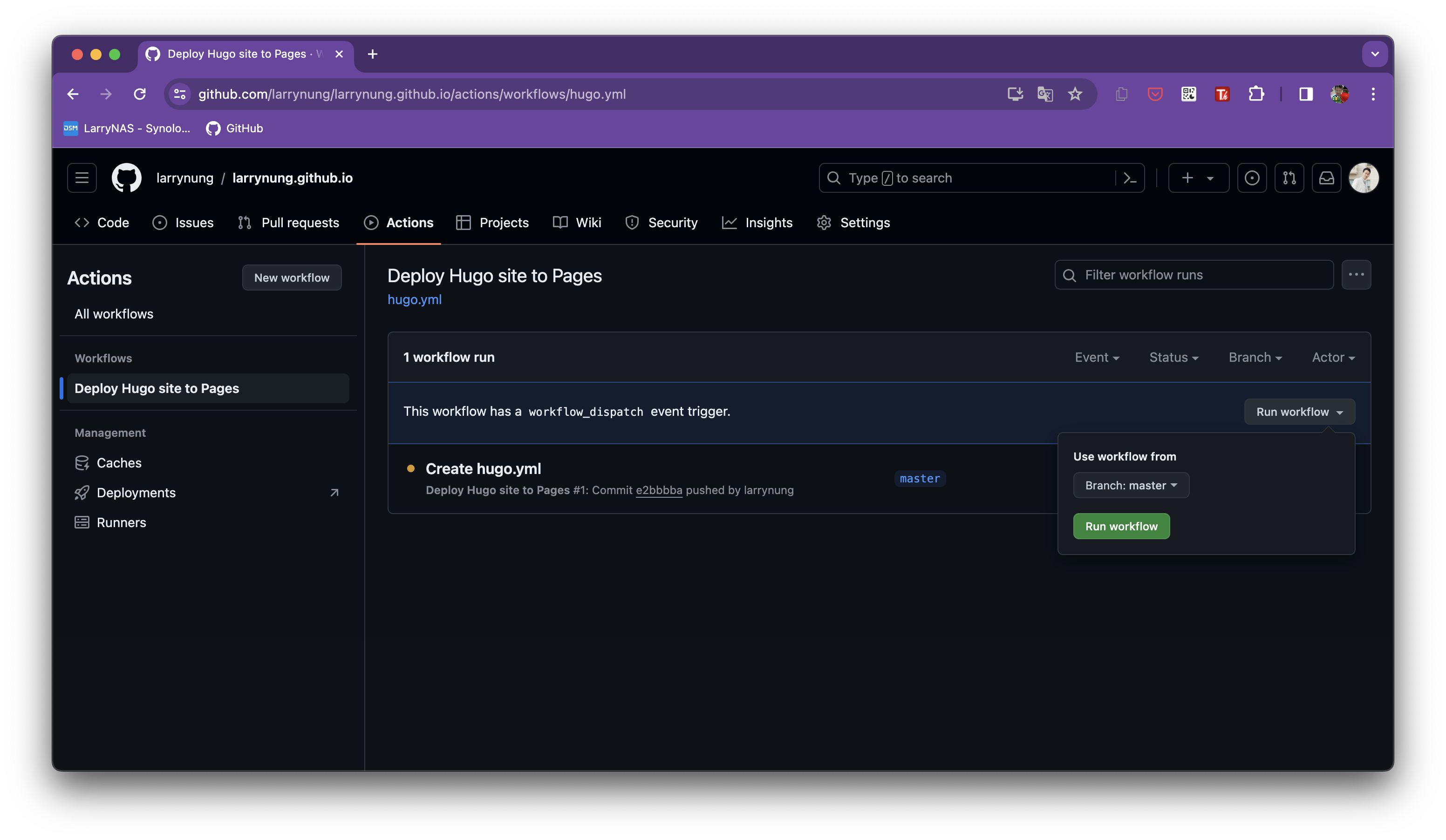Click the copy extension icon in toolbar

[x=1121, y=94]
